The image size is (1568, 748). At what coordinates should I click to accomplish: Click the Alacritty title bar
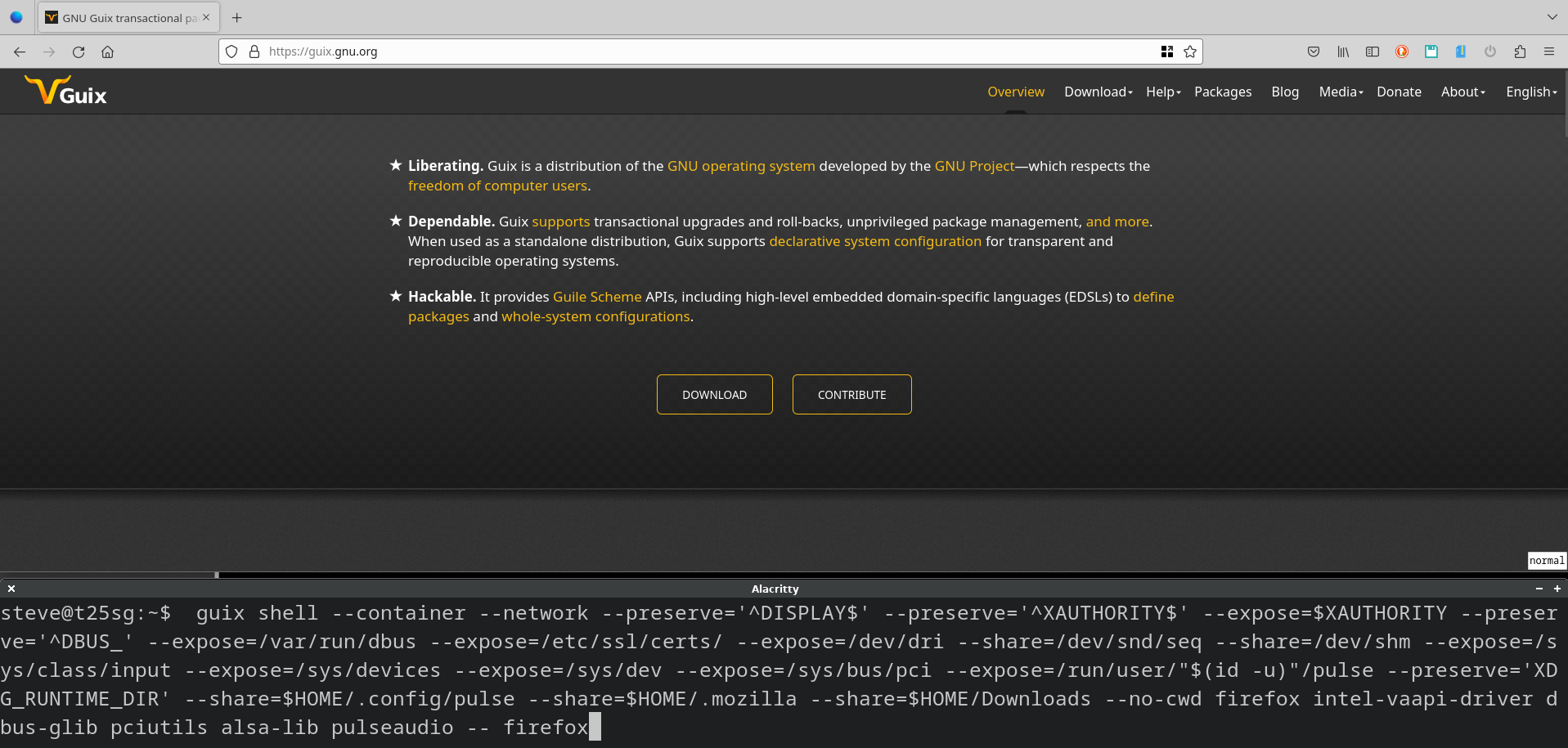pyautogui.click(x=775, y=589)
